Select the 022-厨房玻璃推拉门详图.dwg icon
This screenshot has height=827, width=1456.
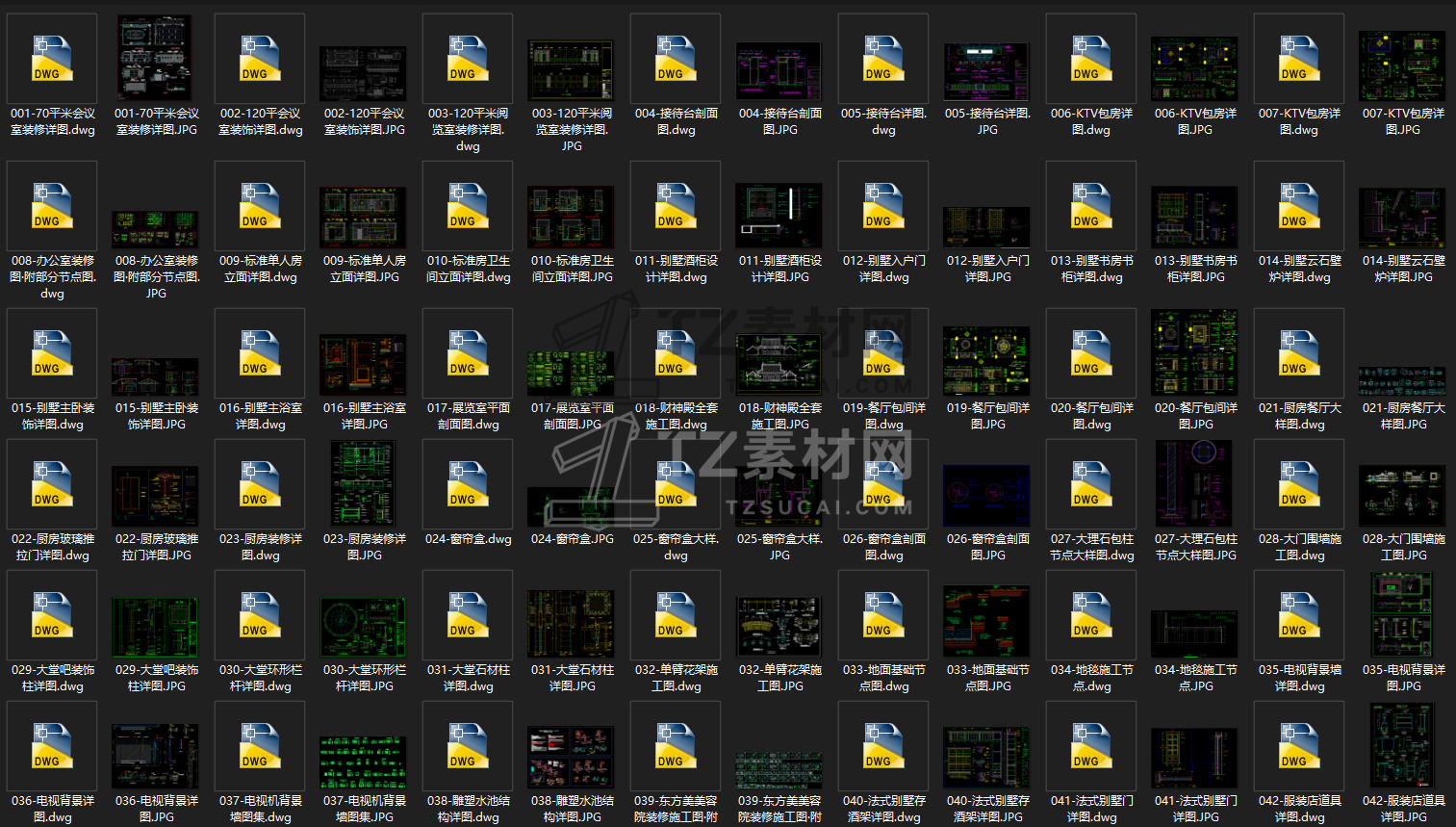pyautogui.click(x=52, y=484)
